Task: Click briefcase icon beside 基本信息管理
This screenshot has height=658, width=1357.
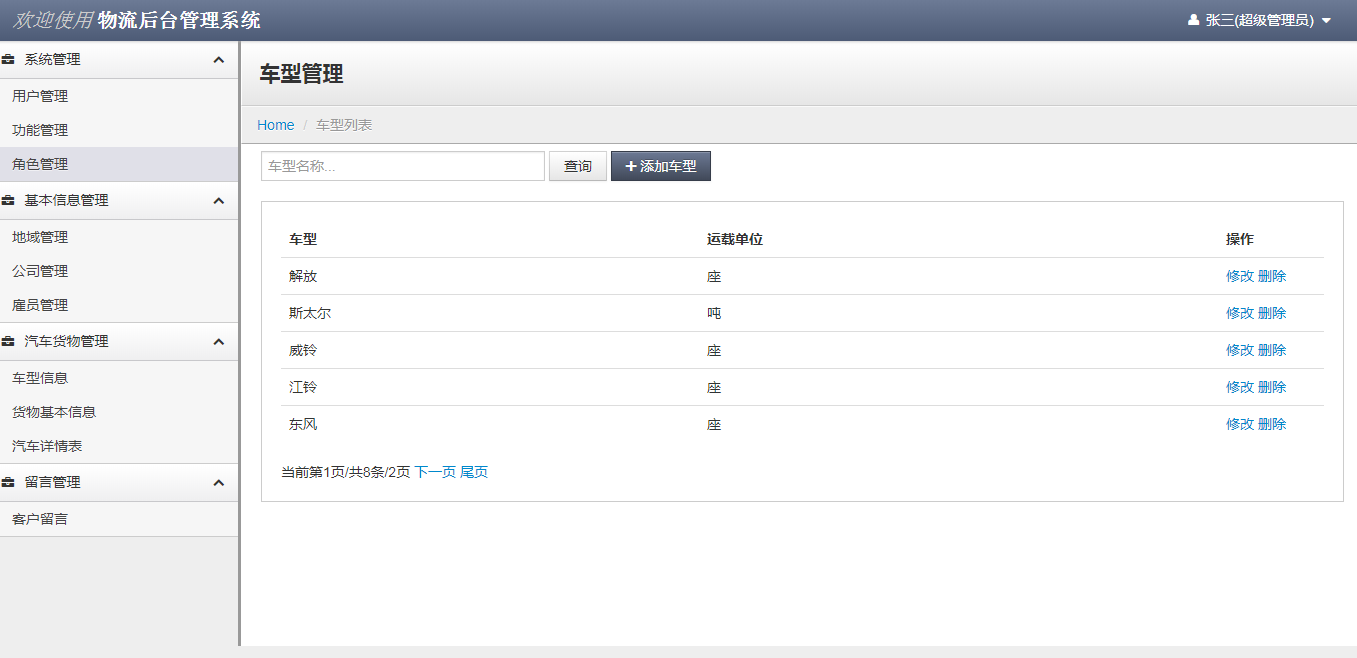Action: (9, 201)
